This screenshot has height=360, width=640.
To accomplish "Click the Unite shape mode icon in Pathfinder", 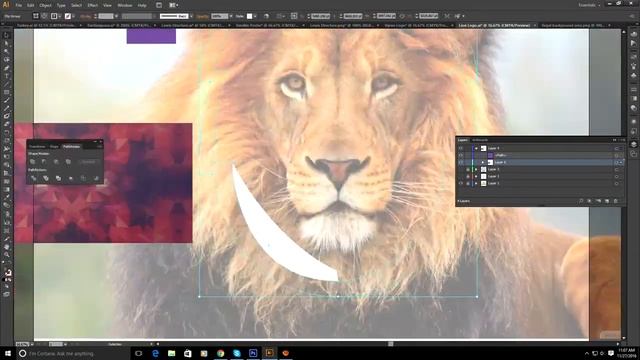I will pyautogui.click(x=33, y=162).
